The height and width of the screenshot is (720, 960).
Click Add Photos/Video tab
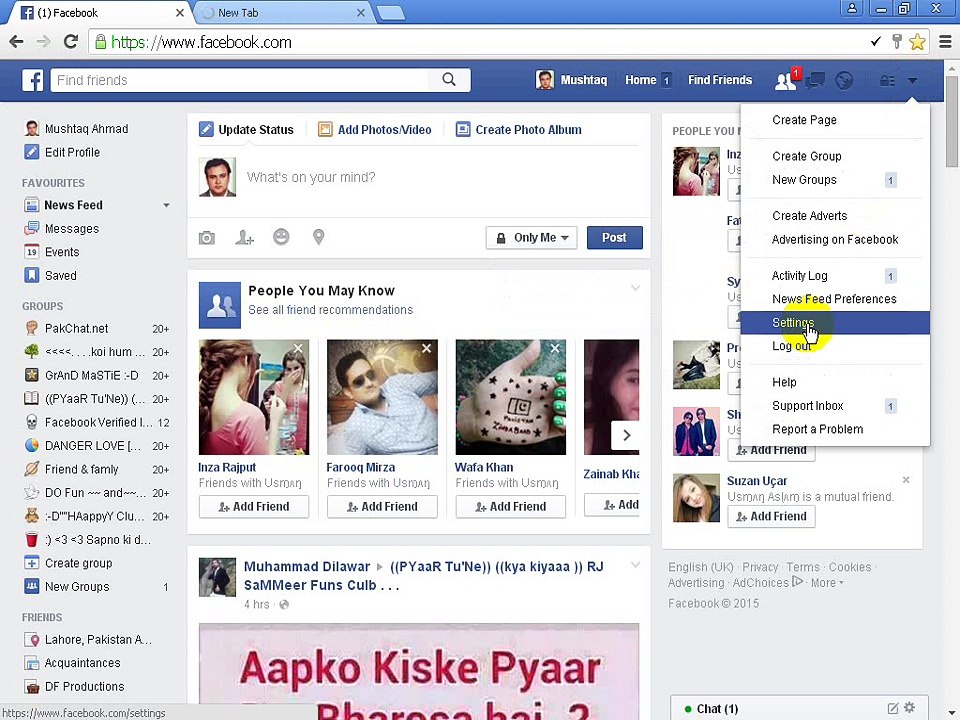pyautogui.click(x=375, y=130)
